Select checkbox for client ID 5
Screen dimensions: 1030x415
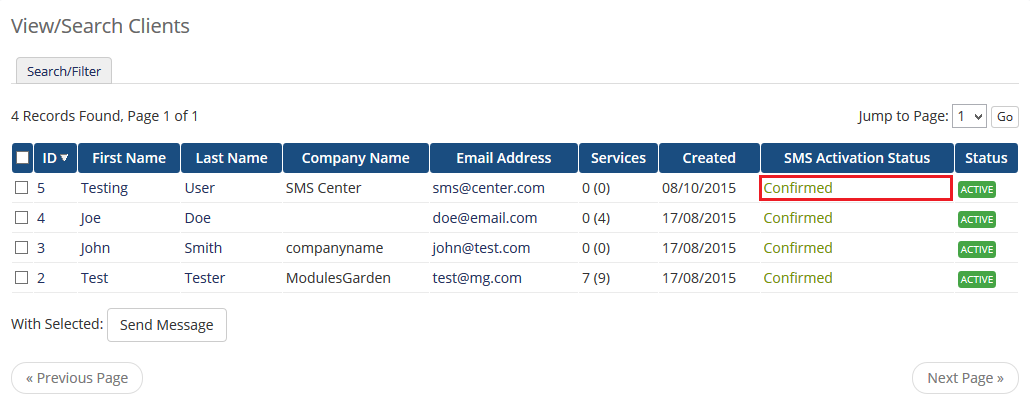pyautogui.click(x=22, y=188)
